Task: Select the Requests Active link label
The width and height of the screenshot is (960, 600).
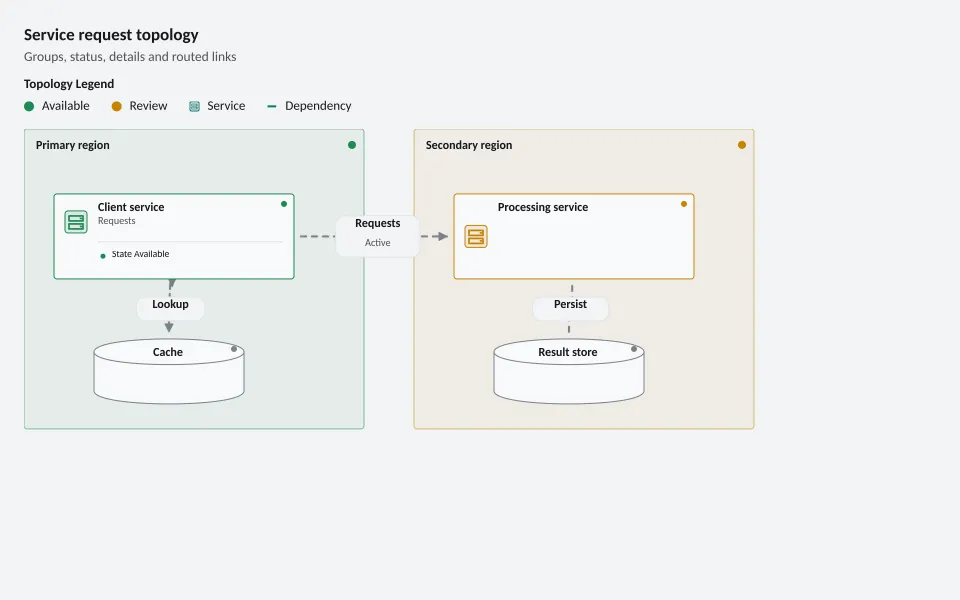Action: click(x=378, y=236)
